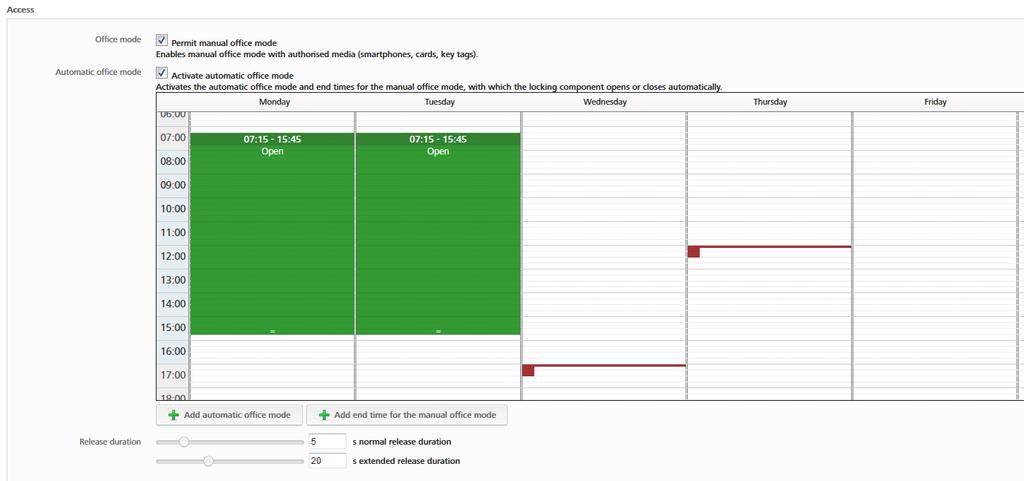Click the Thursday column header
Screen dimensions: 1024x481
[770, 102]
